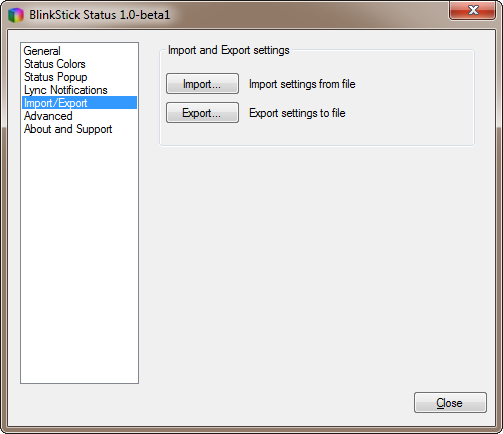The height and width of the screenshot is (434, 503).
Task: Click the Import... button
Action: (x=202, y=84)
